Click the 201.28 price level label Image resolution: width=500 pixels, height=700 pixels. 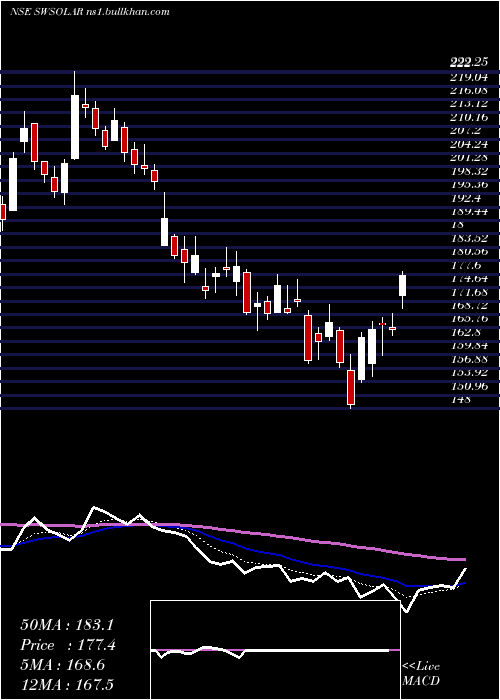[468, 158]
